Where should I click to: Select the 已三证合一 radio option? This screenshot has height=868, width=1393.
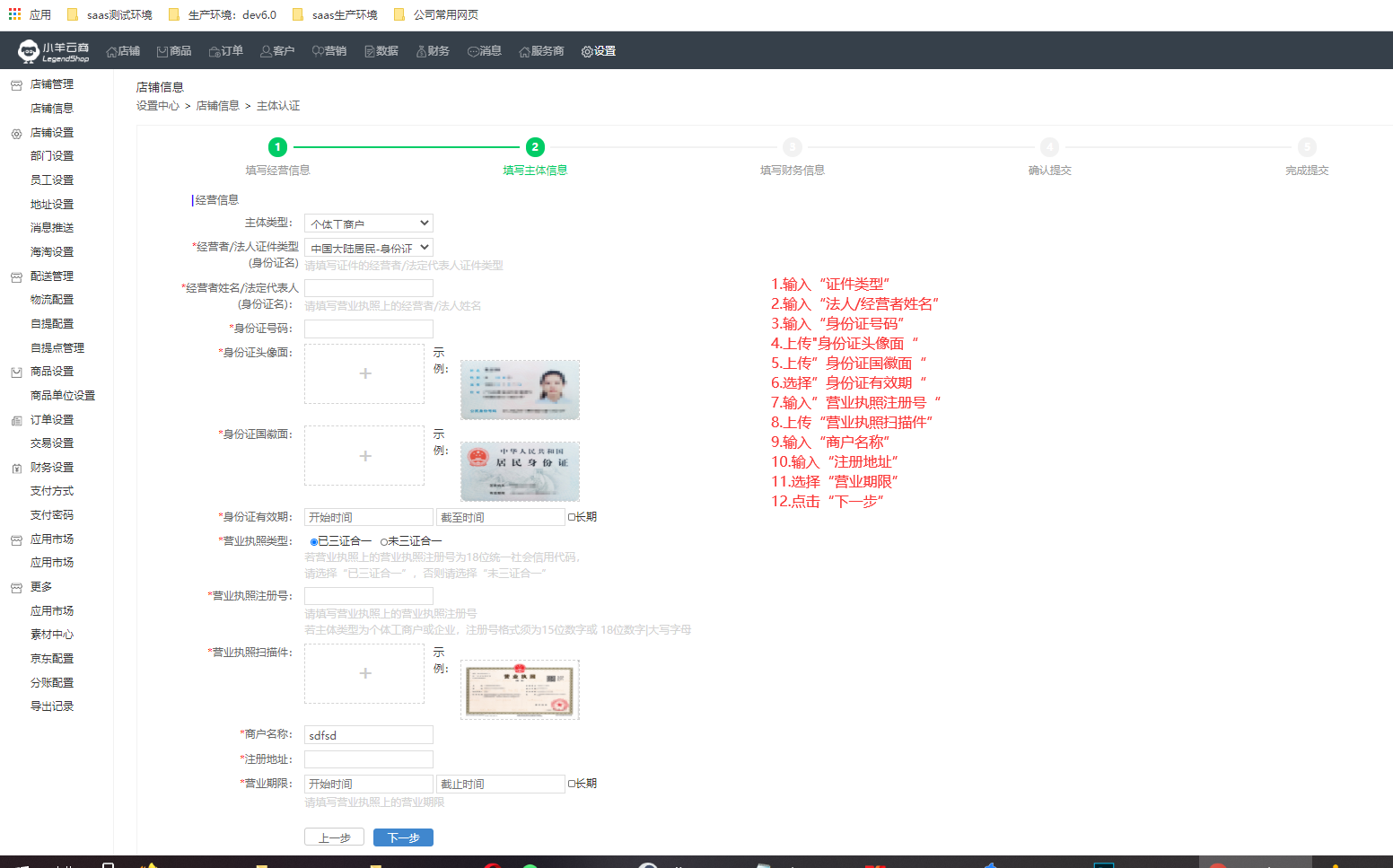[x=314, y=541]
